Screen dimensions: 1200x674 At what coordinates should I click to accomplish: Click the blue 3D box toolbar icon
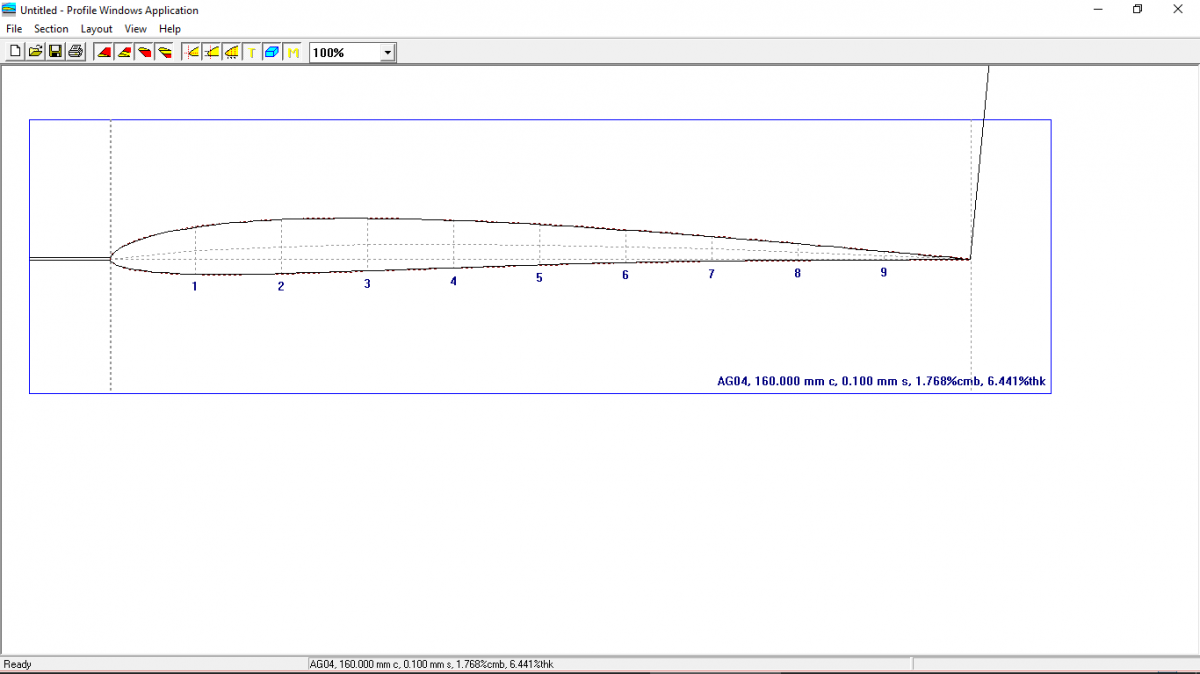(x=272, y=52)
